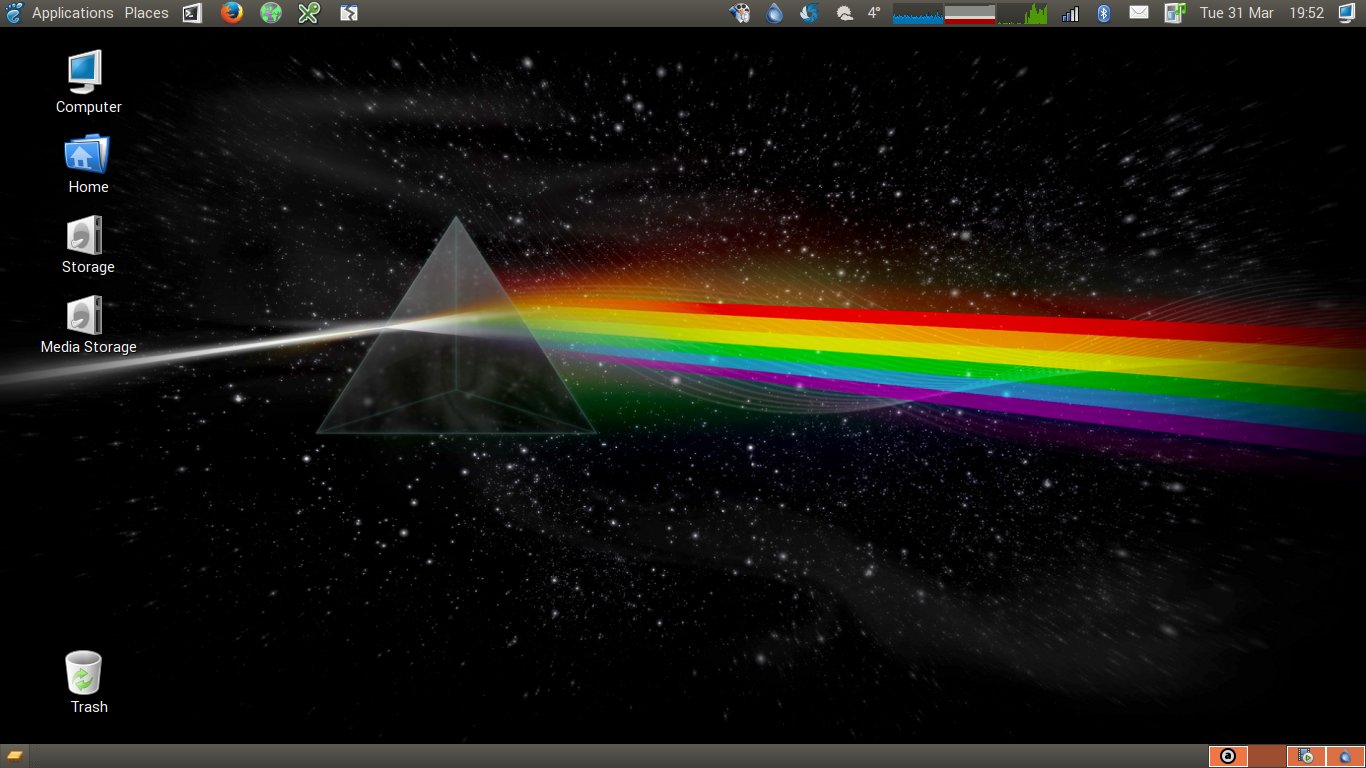Open the green keys launcher in panel
1366x768 pixels.
tap(309, 13)
